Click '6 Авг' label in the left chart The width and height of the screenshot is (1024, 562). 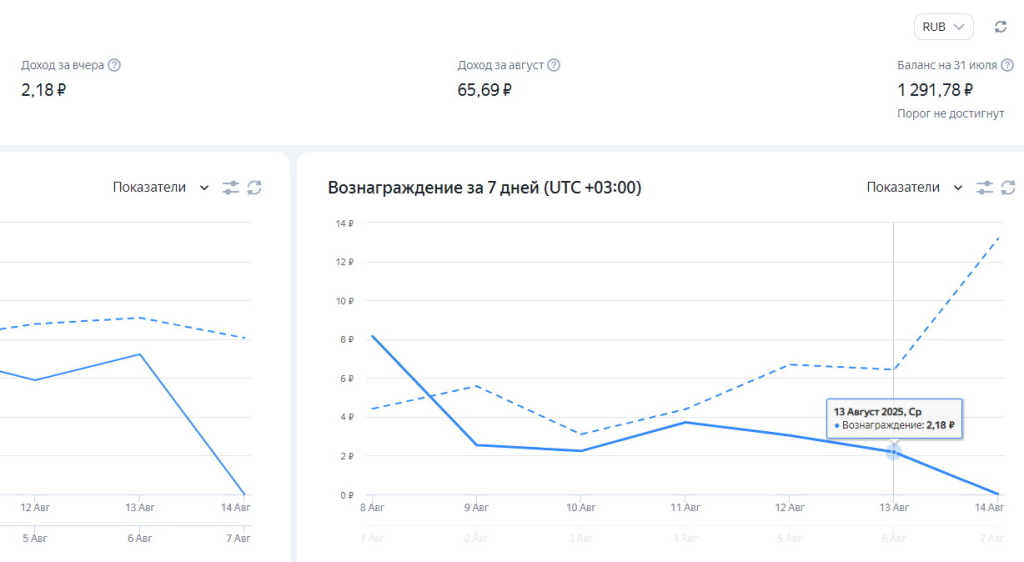[x=140, y=539]
